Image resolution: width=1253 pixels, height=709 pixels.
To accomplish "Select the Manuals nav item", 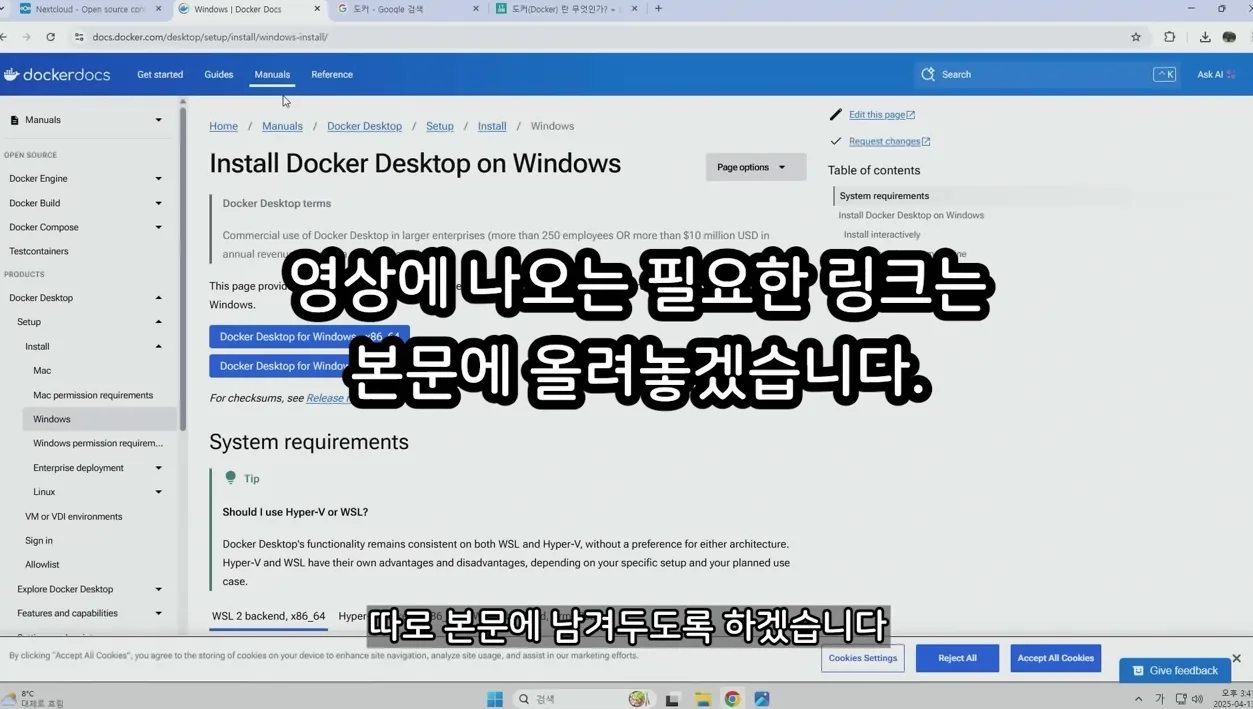I will coord(272,74).
